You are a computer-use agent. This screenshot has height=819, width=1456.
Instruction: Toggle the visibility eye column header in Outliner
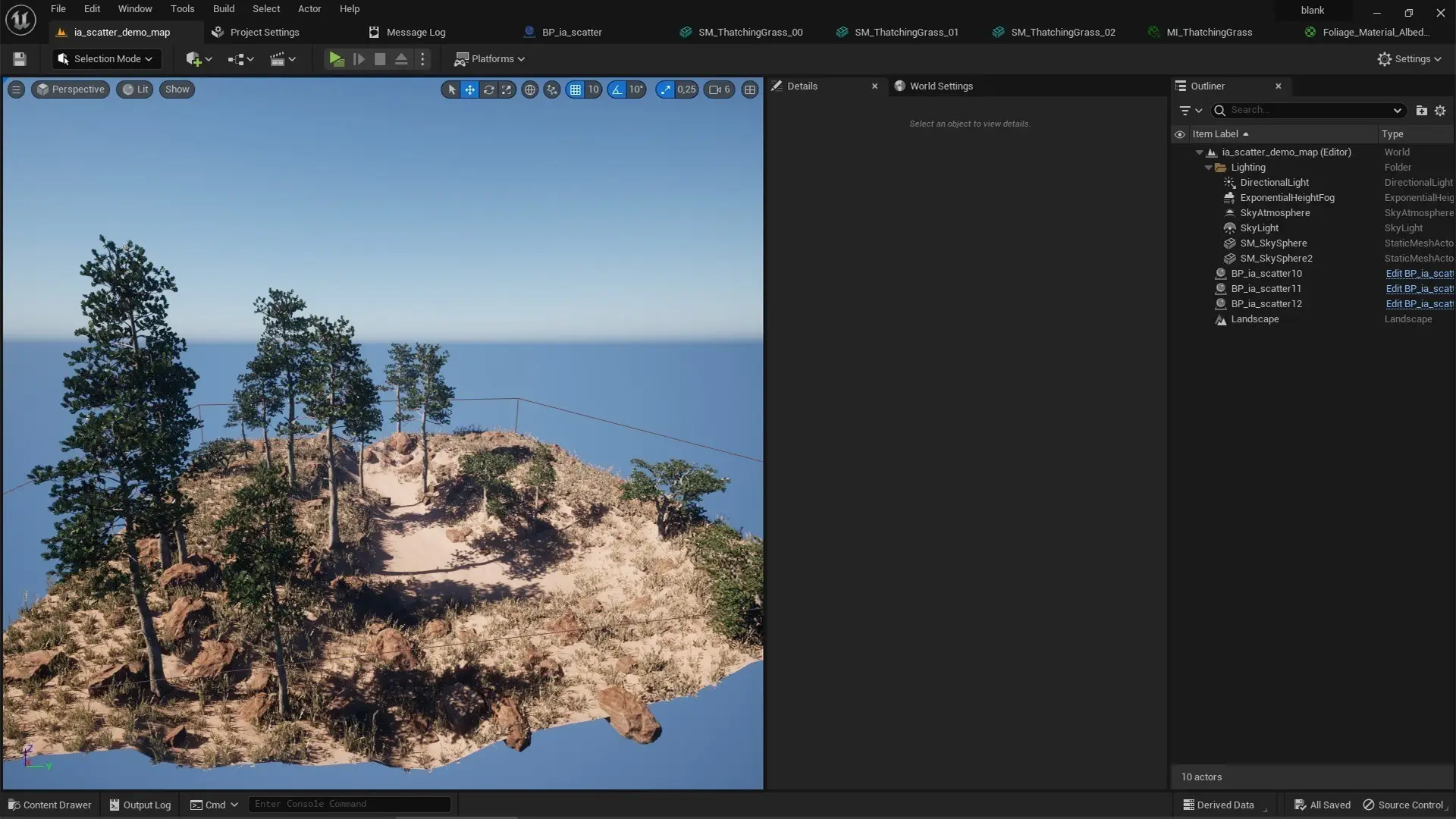[1180, 134]
